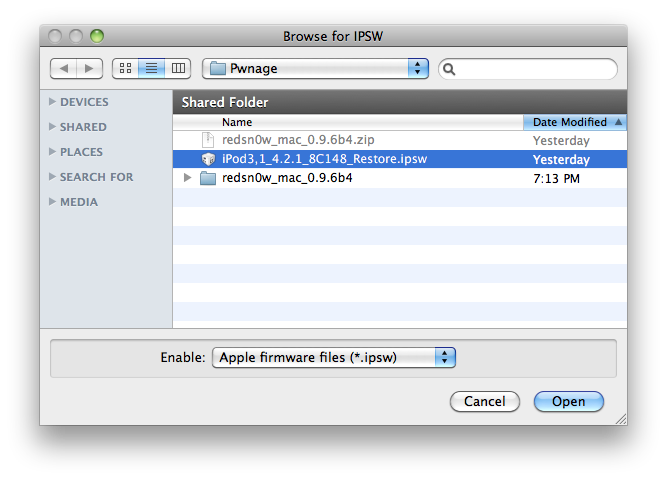Expand the MEDIA sidebar section
This screenshot has height=480, width=667.
52,202
